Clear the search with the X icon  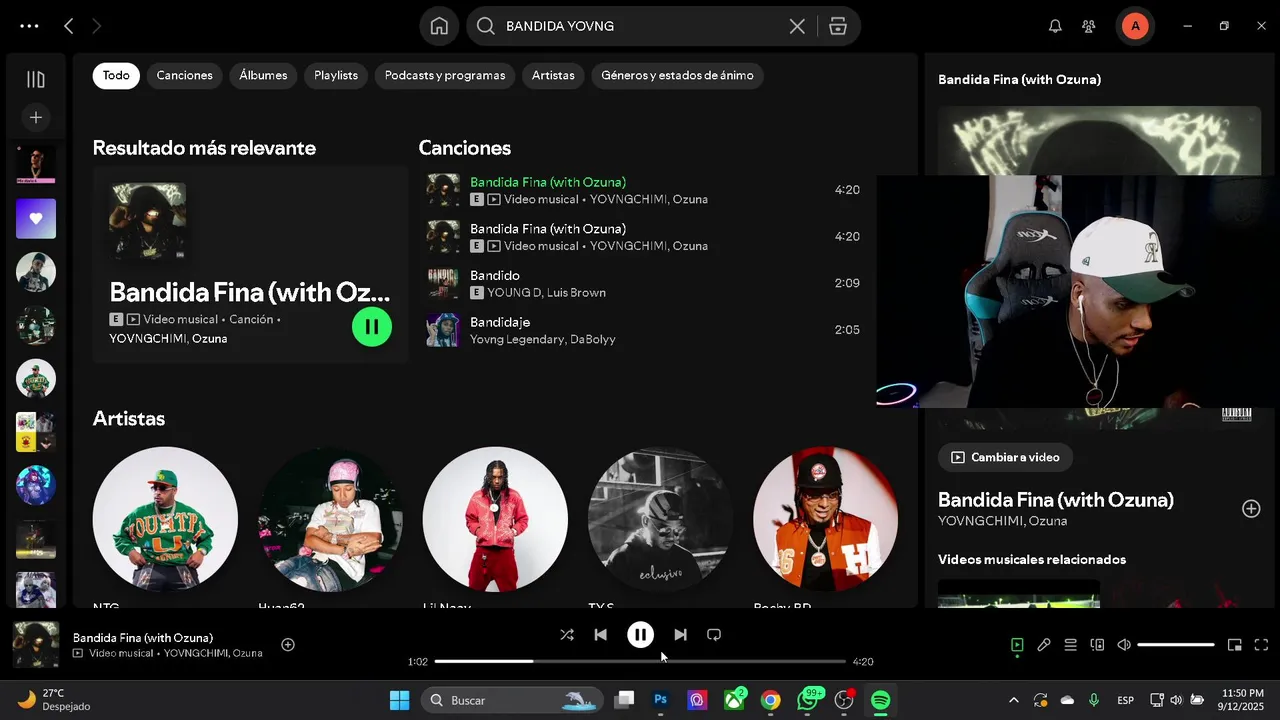click(x=797, y=27)
